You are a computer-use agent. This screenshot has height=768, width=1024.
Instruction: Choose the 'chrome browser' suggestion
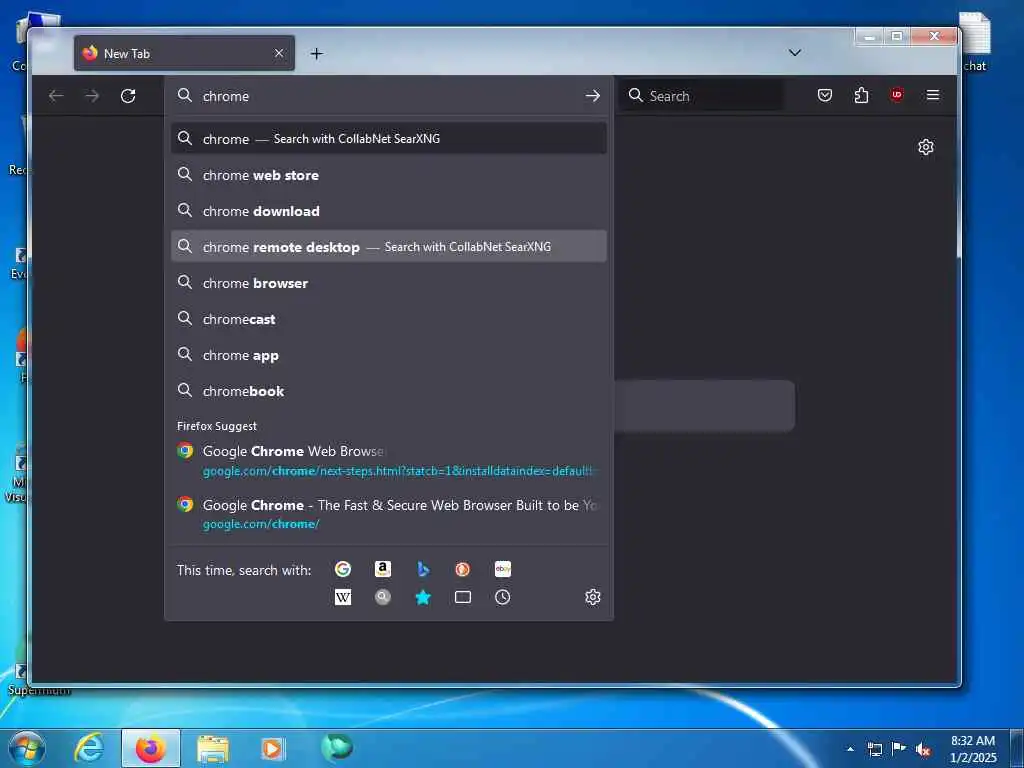389,283
